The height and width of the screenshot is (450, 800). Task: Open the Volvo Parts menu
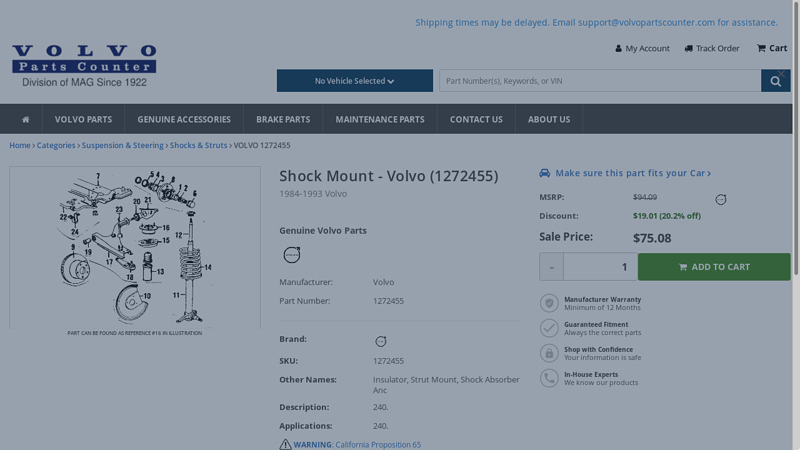click(x=83, y=119)
